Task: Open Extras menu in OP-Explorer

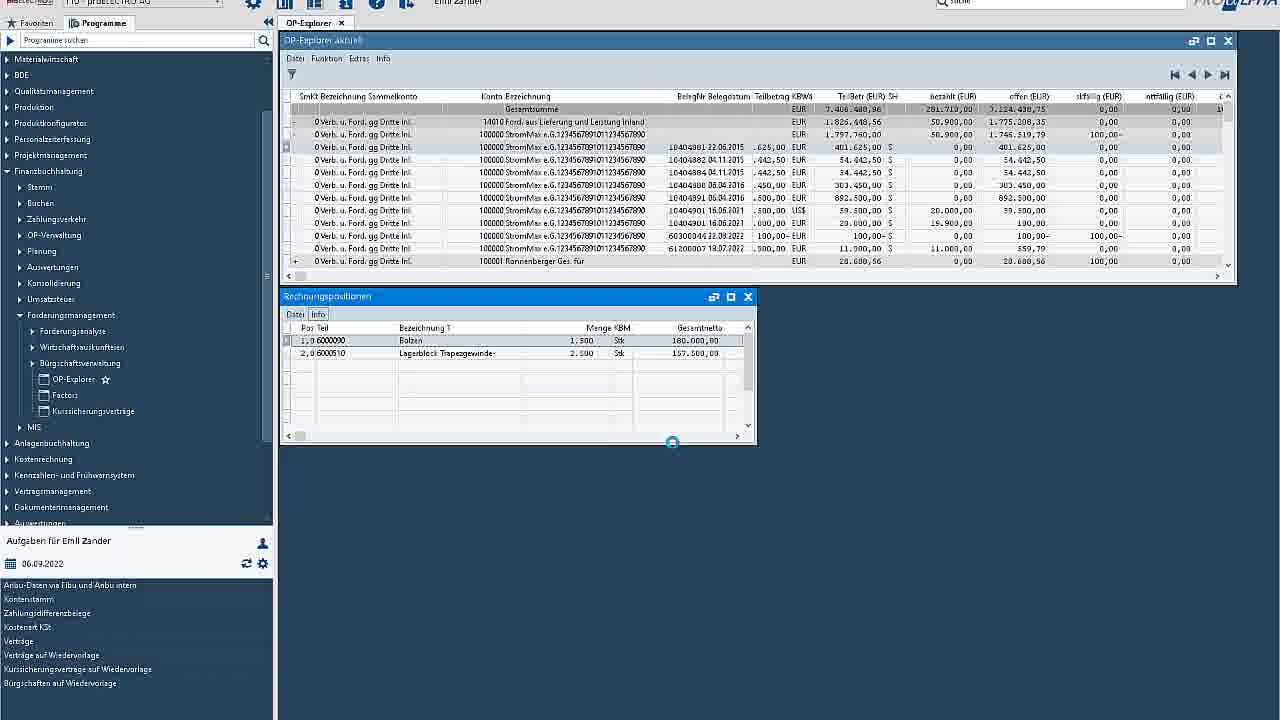Action: 359,59
